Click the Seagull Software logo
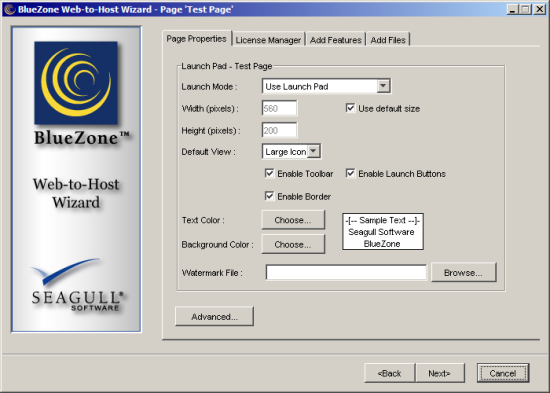Viewport: 550px width, 393px height. point(78,286)
